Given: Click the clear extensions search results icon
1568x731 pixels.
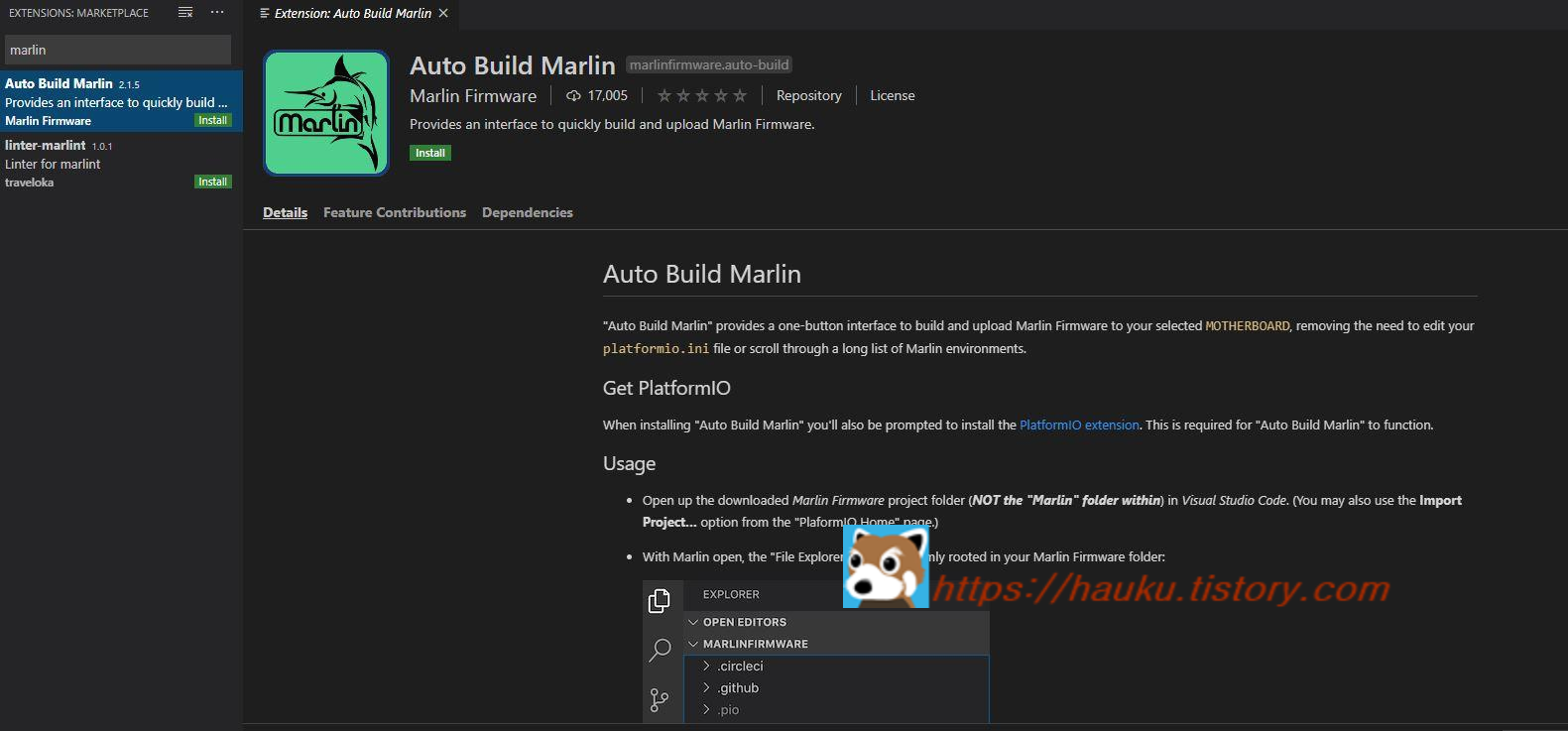Looking at the screenshot, I should tap(185, 13).
